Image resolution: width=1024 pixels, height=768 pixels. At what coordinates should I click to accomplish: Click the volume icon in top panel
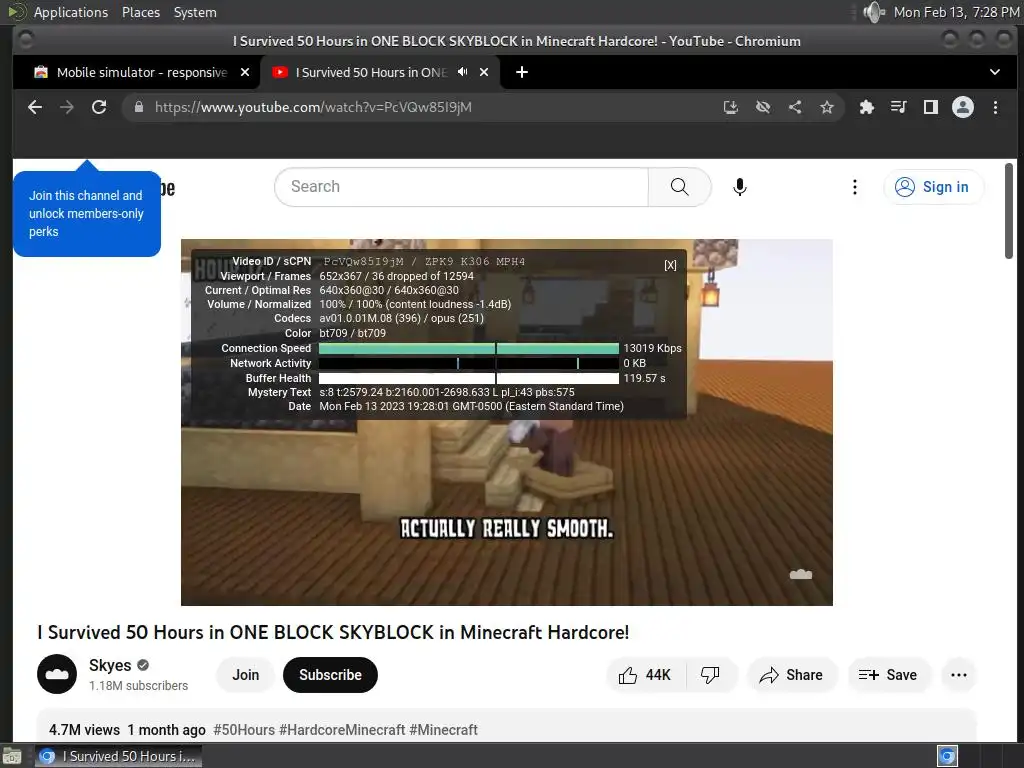coord(874,12)
